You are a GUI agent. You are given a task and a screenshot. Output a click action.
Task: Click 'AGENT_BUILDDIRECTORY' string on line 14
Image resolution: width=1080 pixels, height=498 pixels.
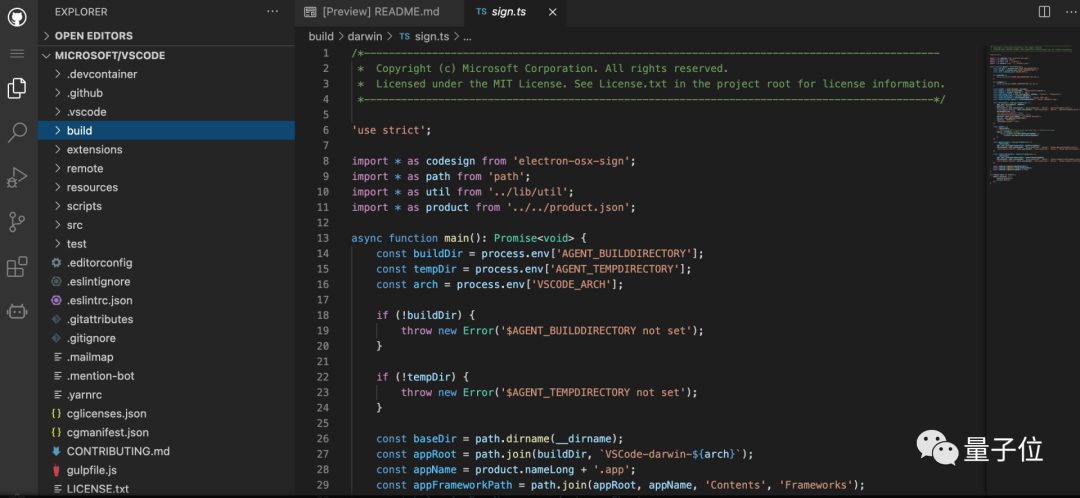(625, 253)
